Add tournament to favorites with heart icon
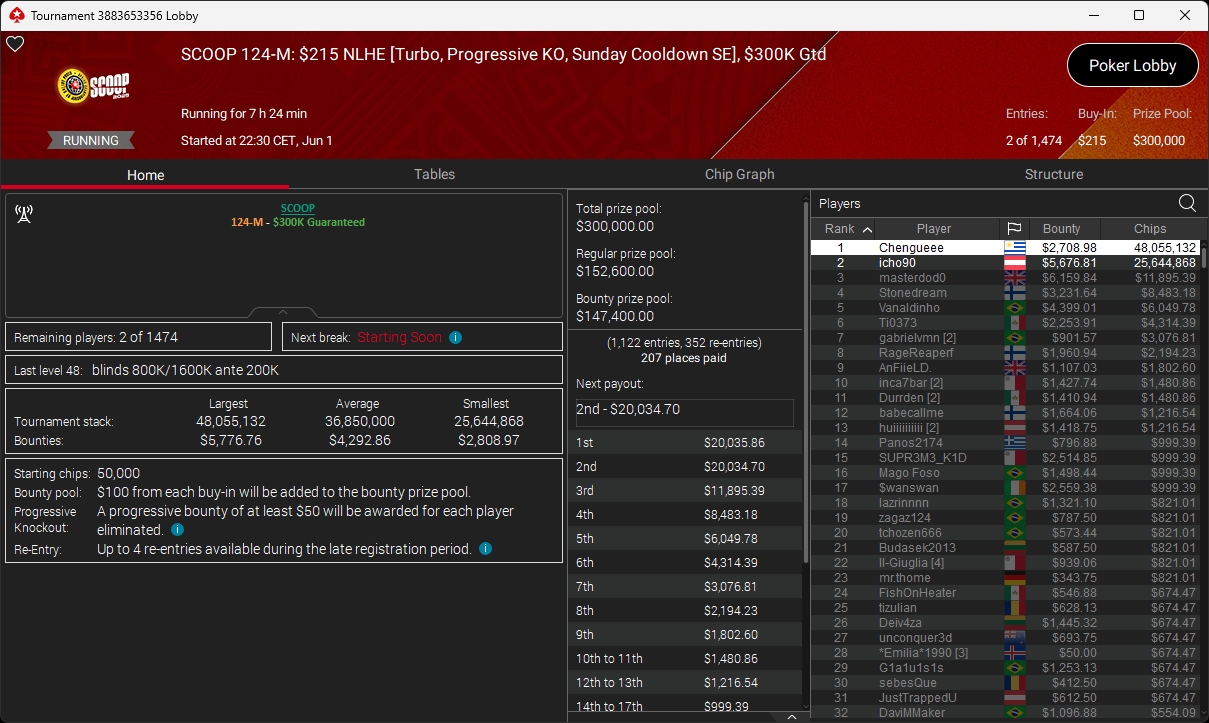Screen dimensions: 1209x723 pos(15,44)
